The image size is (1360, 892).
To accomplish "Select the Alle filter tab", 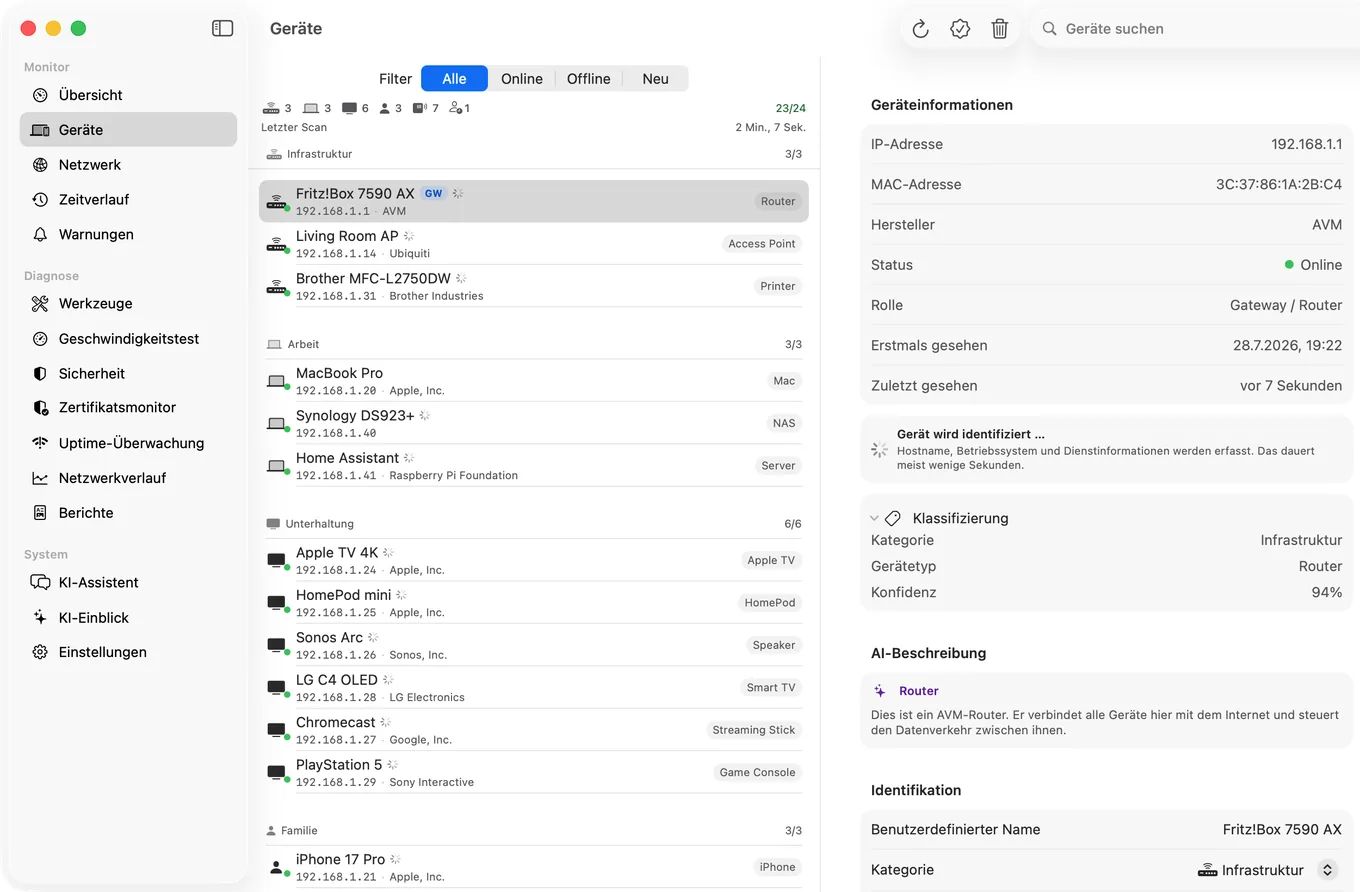I will [454, 79].
